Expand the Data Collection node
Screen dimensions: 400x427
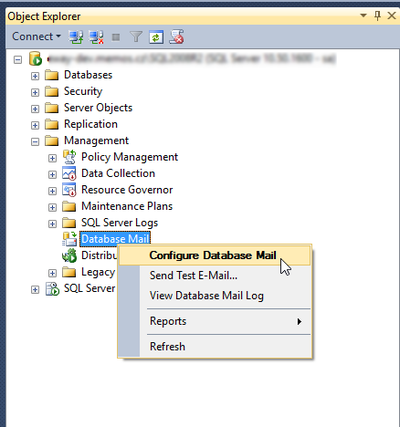pos(52,175)
